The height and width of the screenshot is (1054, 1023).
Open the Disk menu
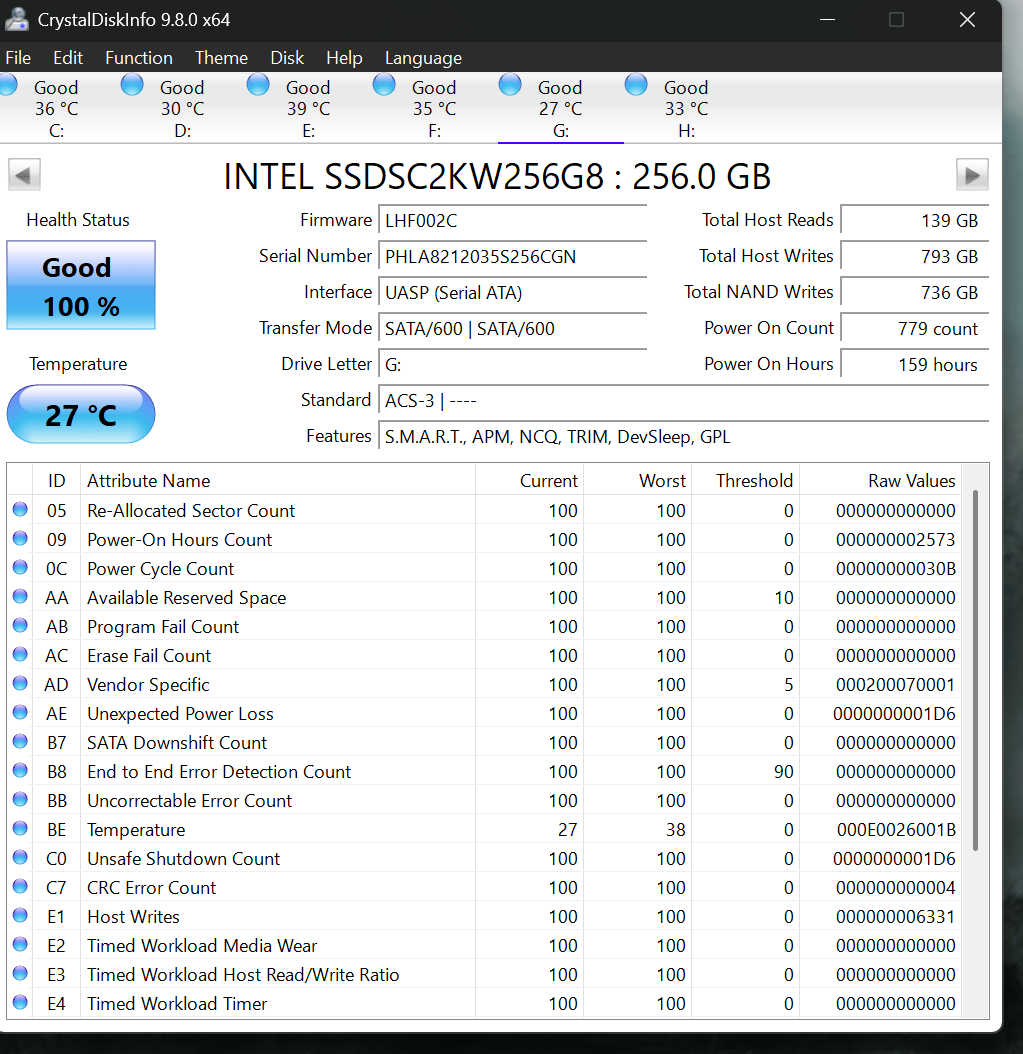click(287, 58)
